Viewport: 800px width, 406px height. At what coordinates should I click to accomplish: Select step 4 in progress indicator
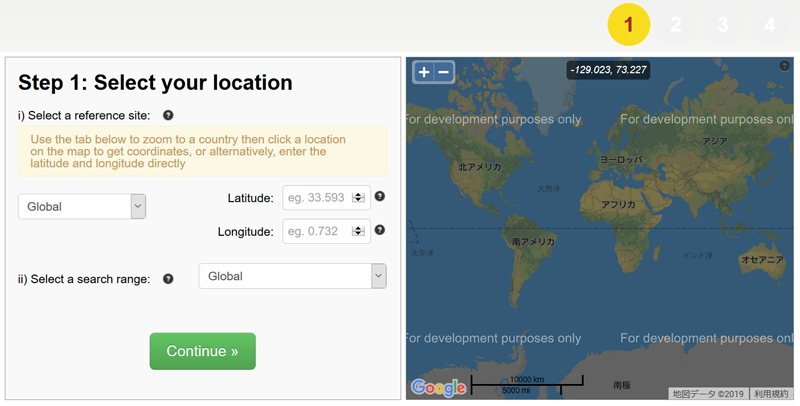pyautogui.click(x=769, y=25)
